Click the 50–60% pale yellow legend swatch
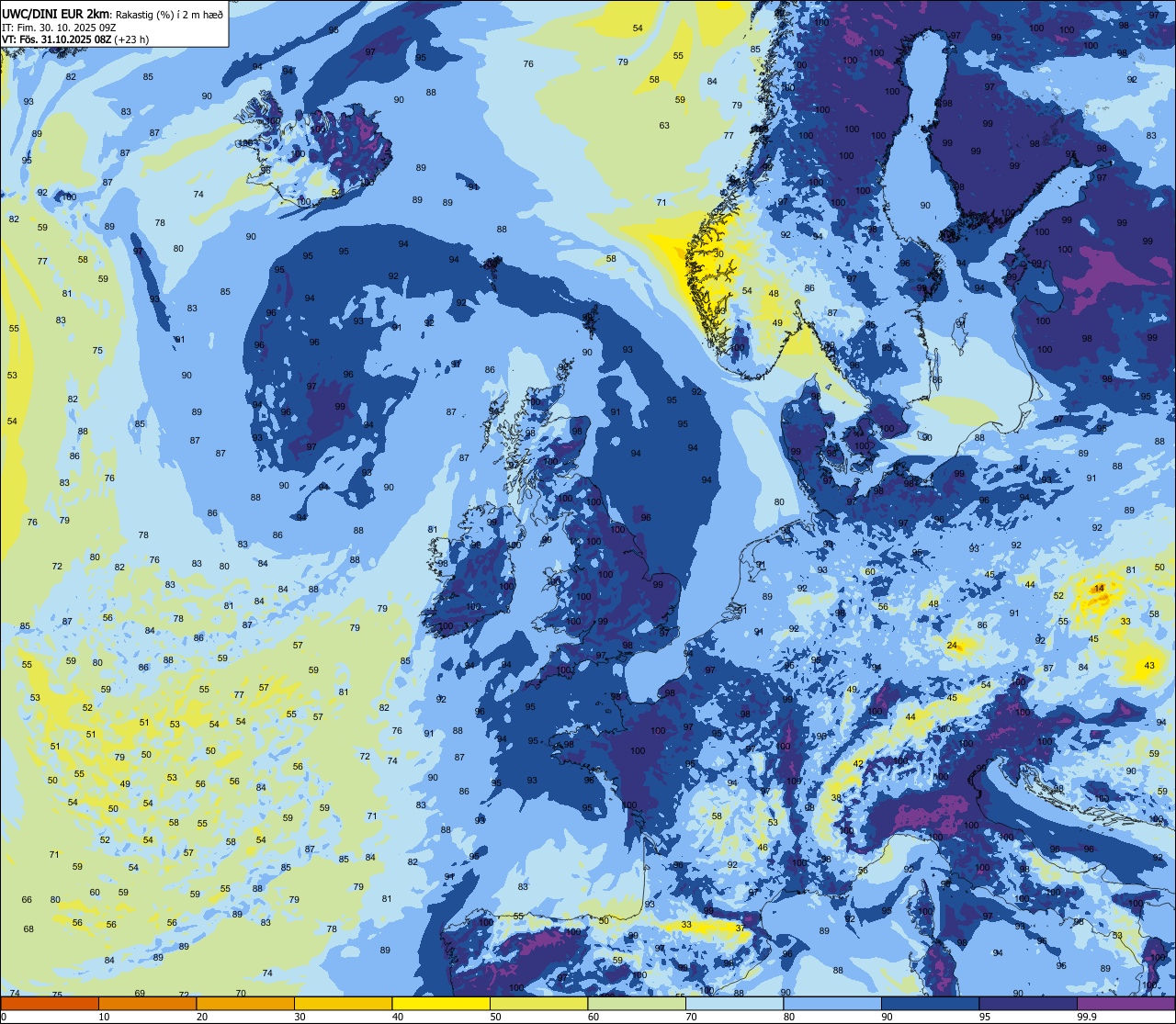This screenshot has width=1176, height=1024. (538, 1003)
